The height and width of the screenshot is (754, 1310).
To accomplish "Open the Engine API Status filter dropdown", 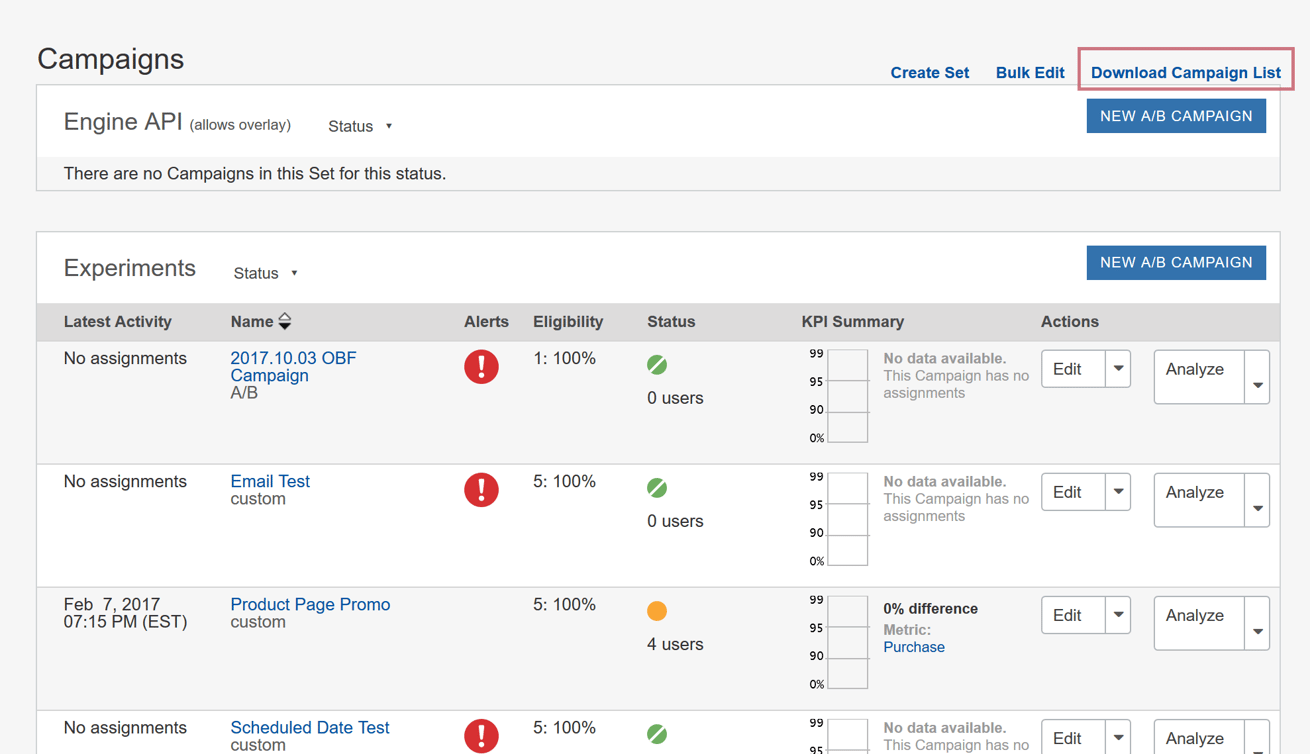I will point(360,126).
